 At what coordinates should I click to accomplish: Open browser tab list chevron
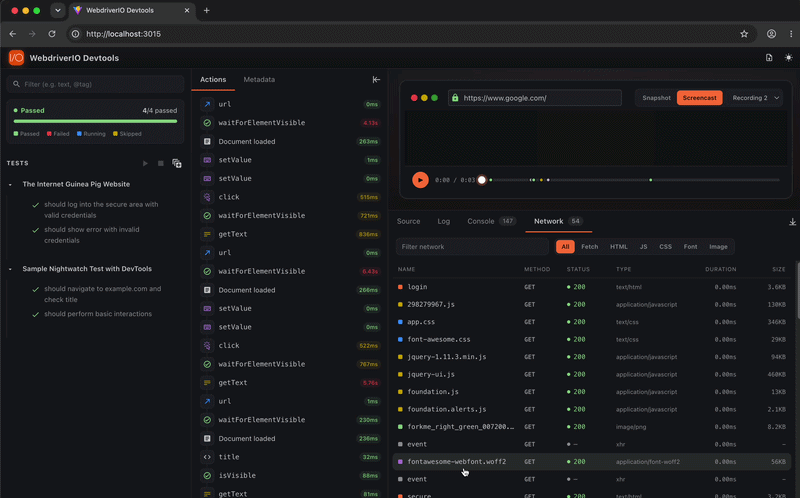pyautogui.click(x=58, y=10)
